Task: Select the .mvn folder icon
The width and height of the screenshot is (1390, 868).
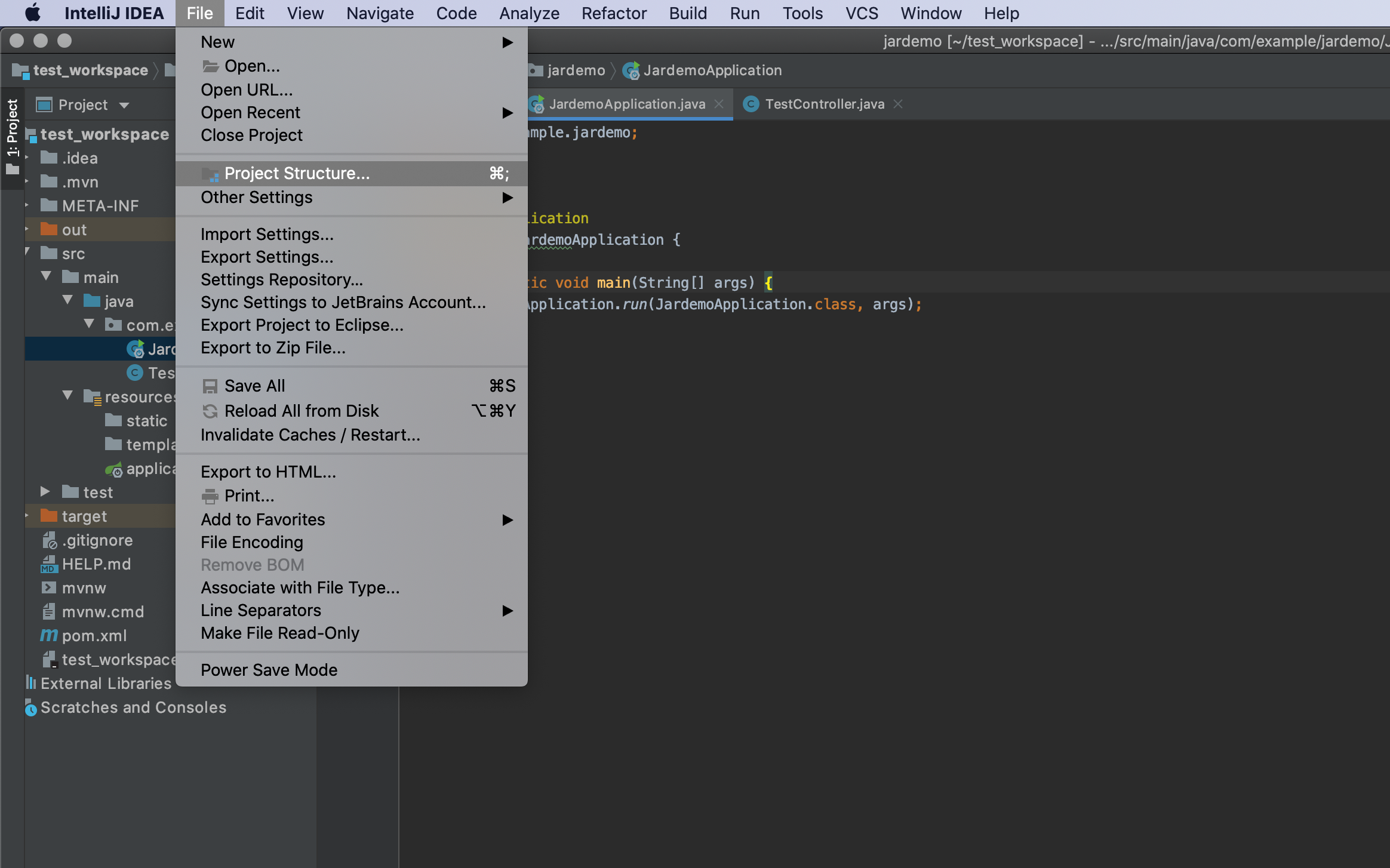Action: (48, 181)
